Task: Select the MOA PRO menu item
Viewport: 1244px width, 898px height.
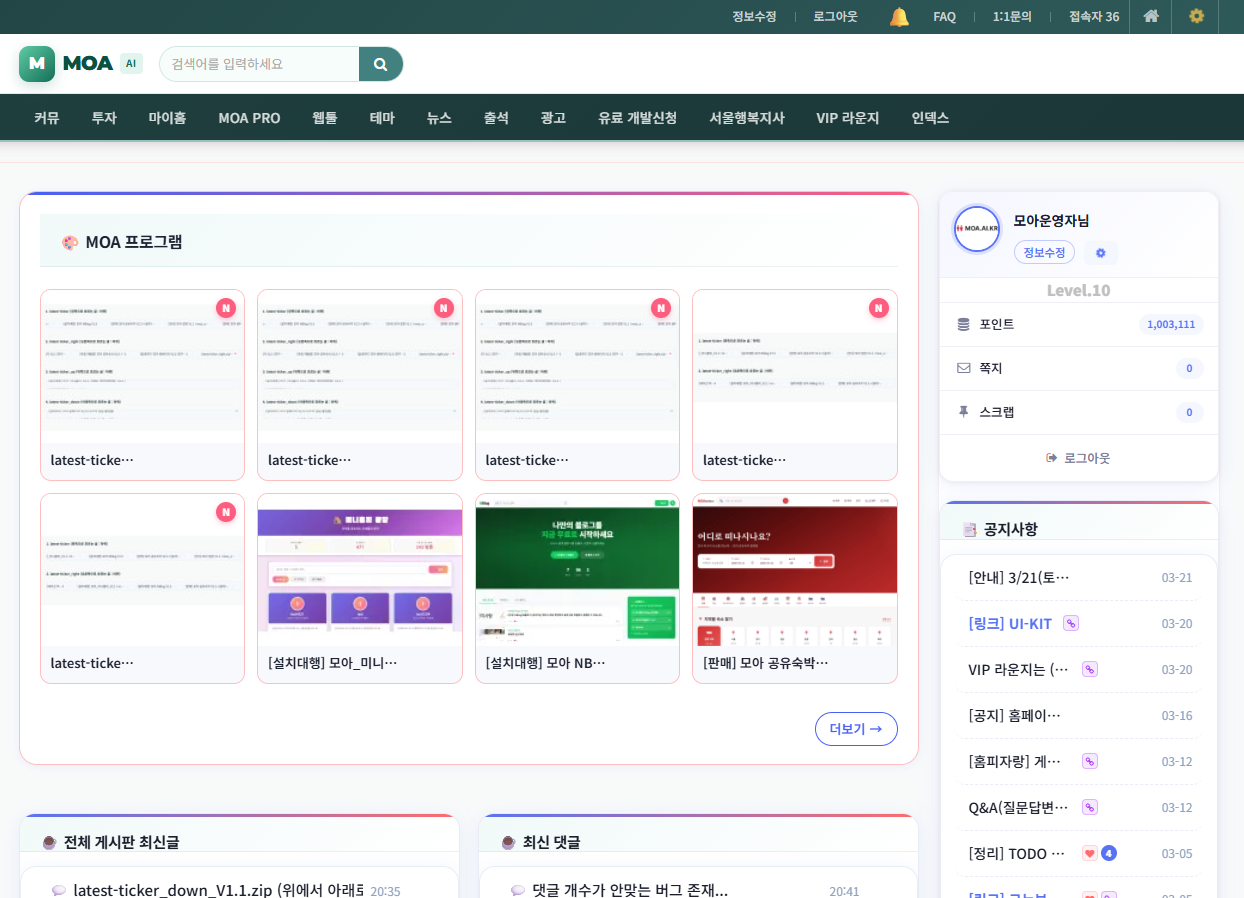Action: 249,118
